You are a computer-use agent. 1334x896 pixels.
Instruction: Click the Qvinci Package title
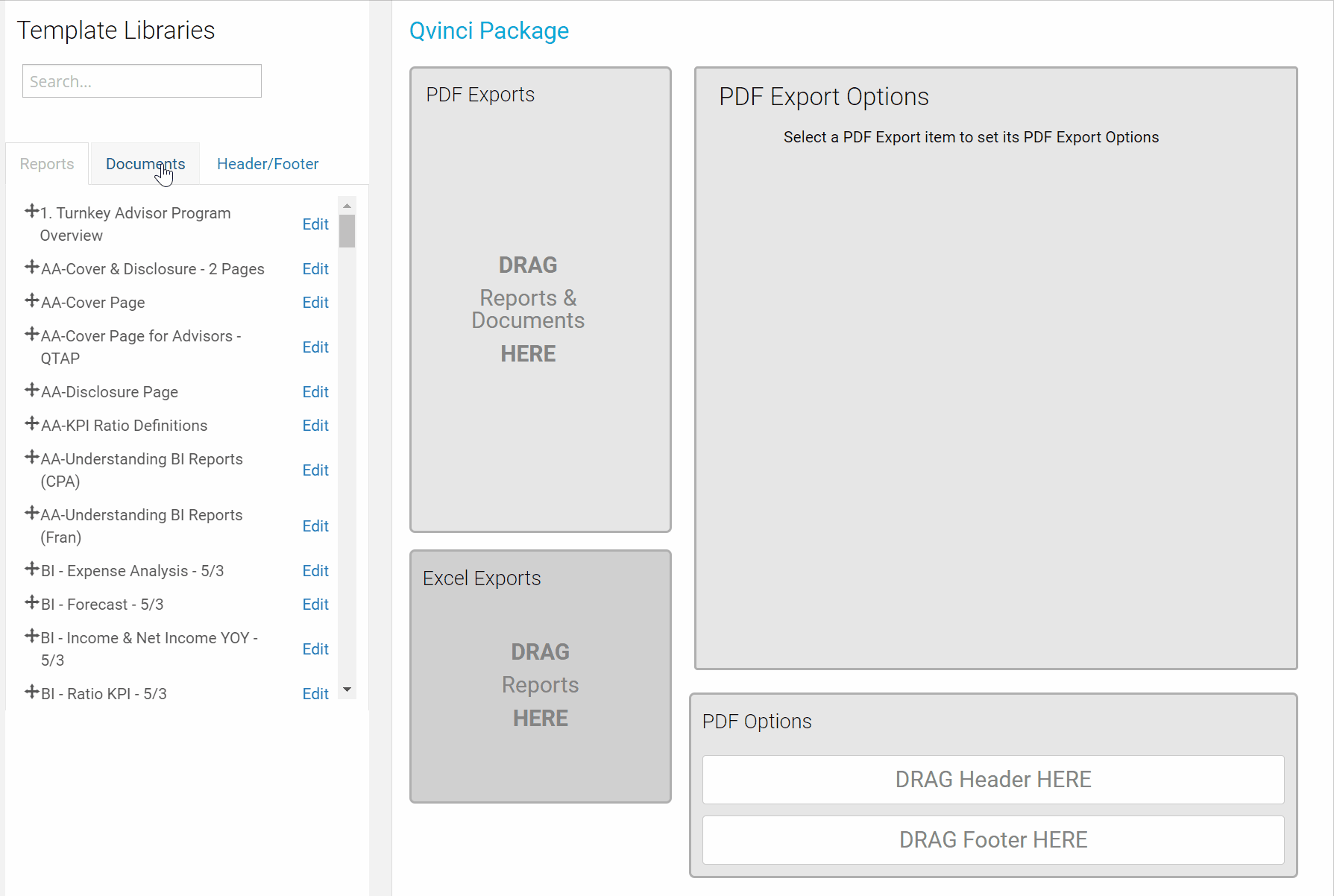[489, 31]
